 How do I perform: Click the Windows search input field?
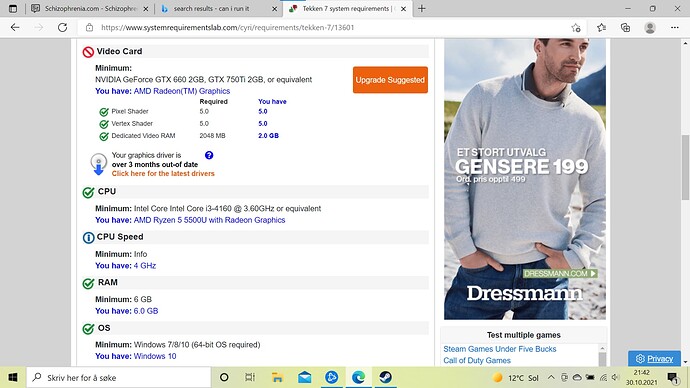[119, 377]
